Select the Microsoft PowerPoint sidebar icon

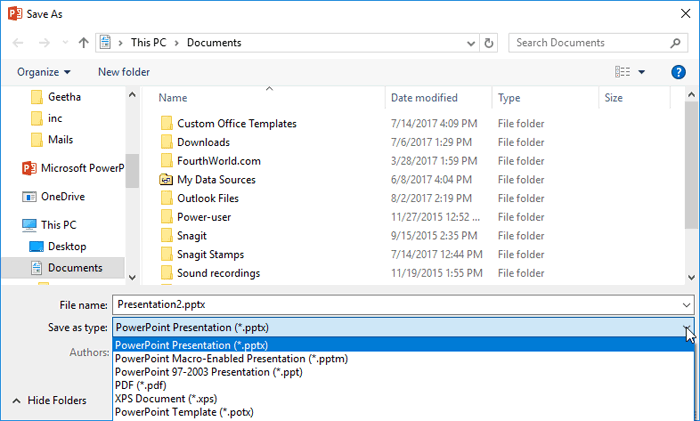point(29,168)
